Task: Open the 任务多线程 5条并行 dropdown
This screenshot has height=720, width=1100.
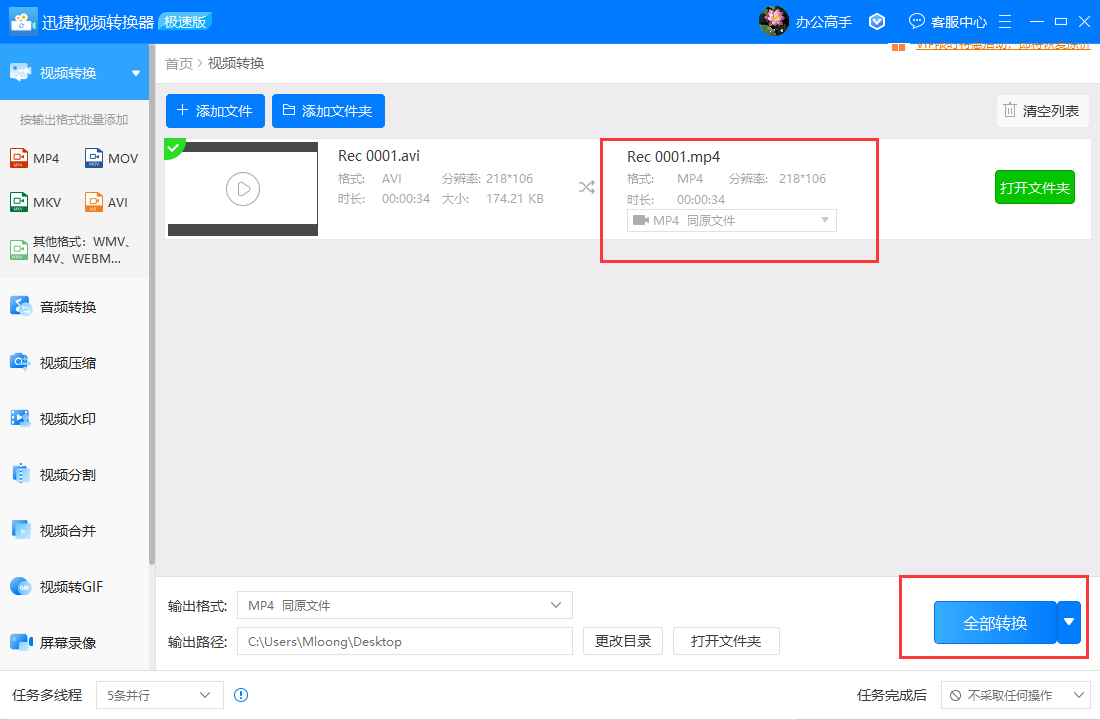Action: (x=160, y=695)
